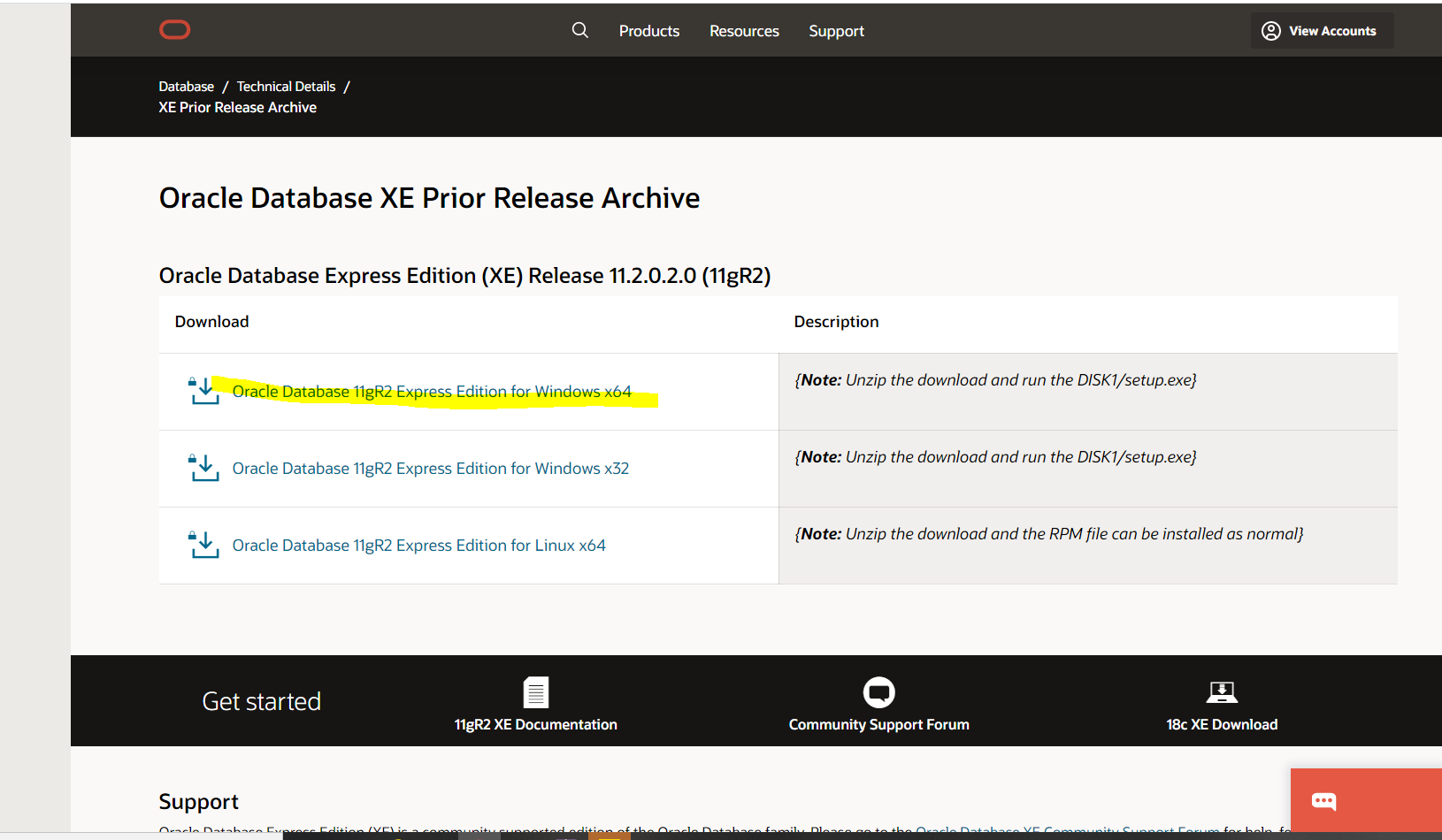Open 18c XE Download link

point(1222,724)
